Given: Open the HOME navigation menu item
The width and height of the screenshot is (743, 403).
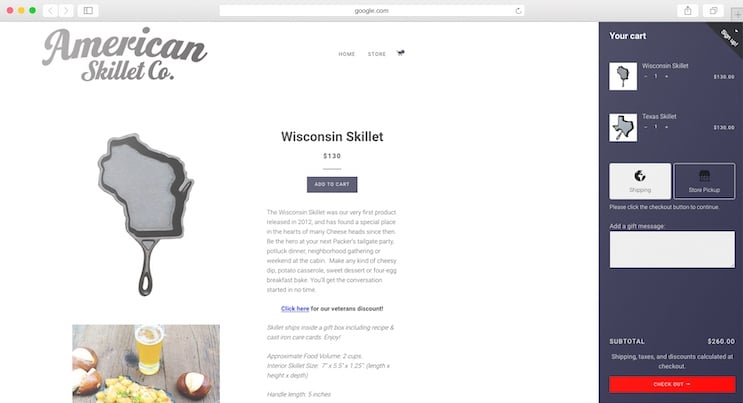Looking at the screenshot, I should coord(347,54).
